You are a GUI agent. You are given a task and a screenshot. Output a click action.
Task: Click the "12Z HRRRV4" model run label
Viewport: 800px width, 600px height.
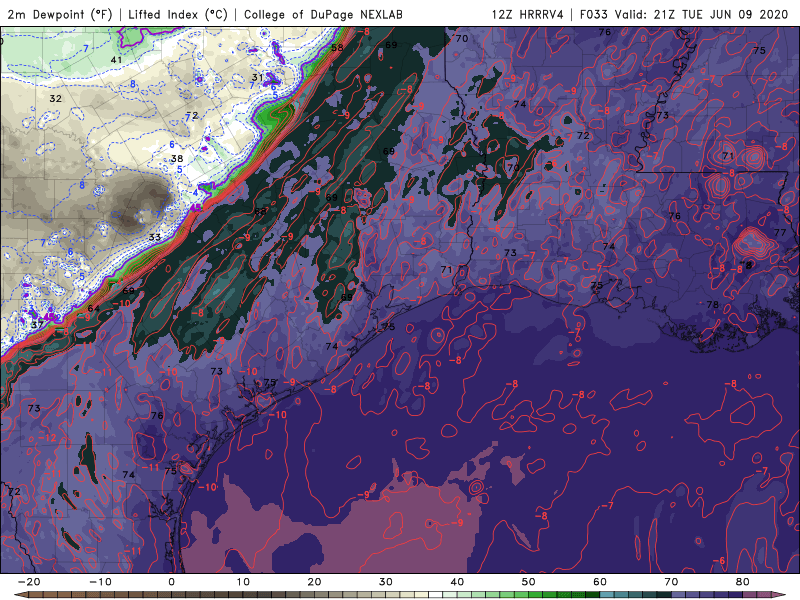click(528, 14)
